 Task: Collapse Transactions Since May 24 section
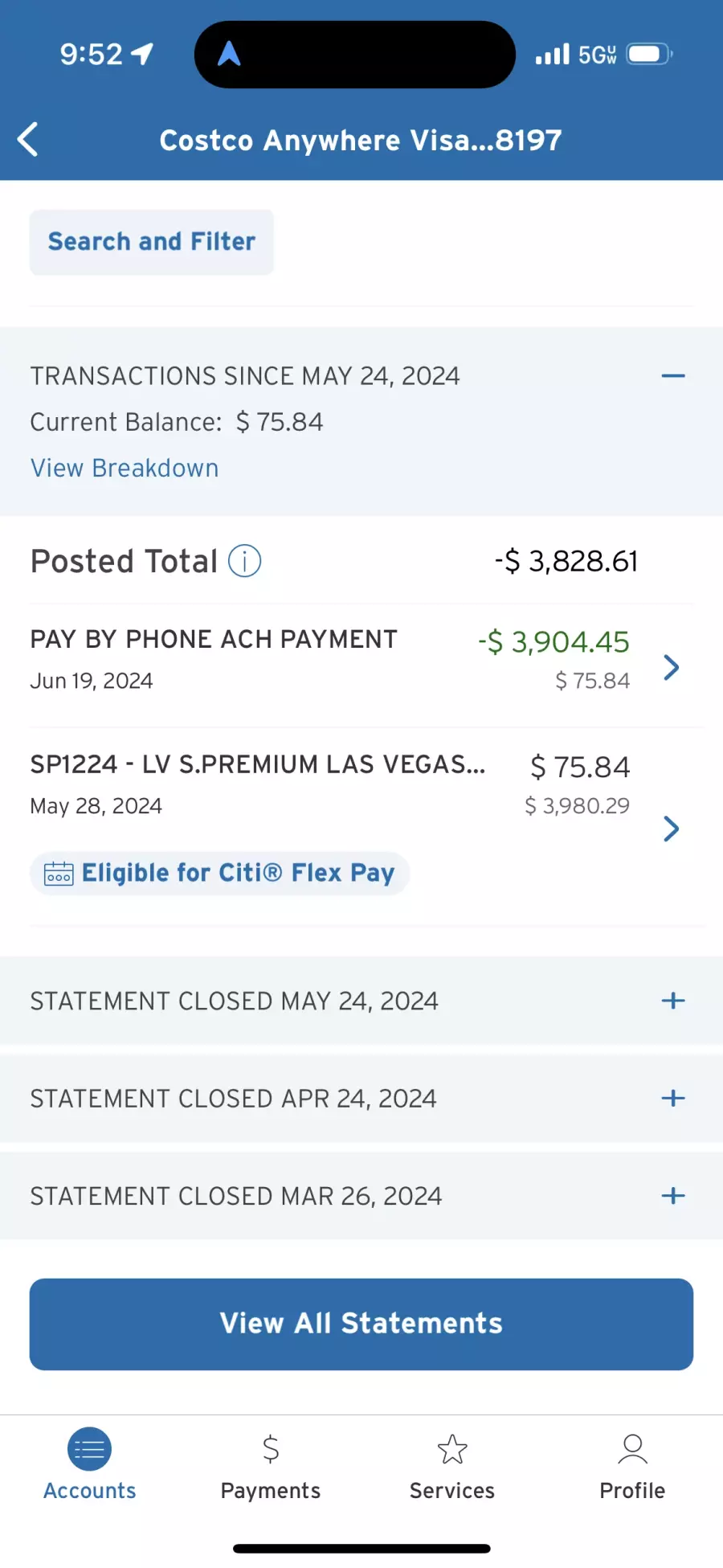[672, 376]
